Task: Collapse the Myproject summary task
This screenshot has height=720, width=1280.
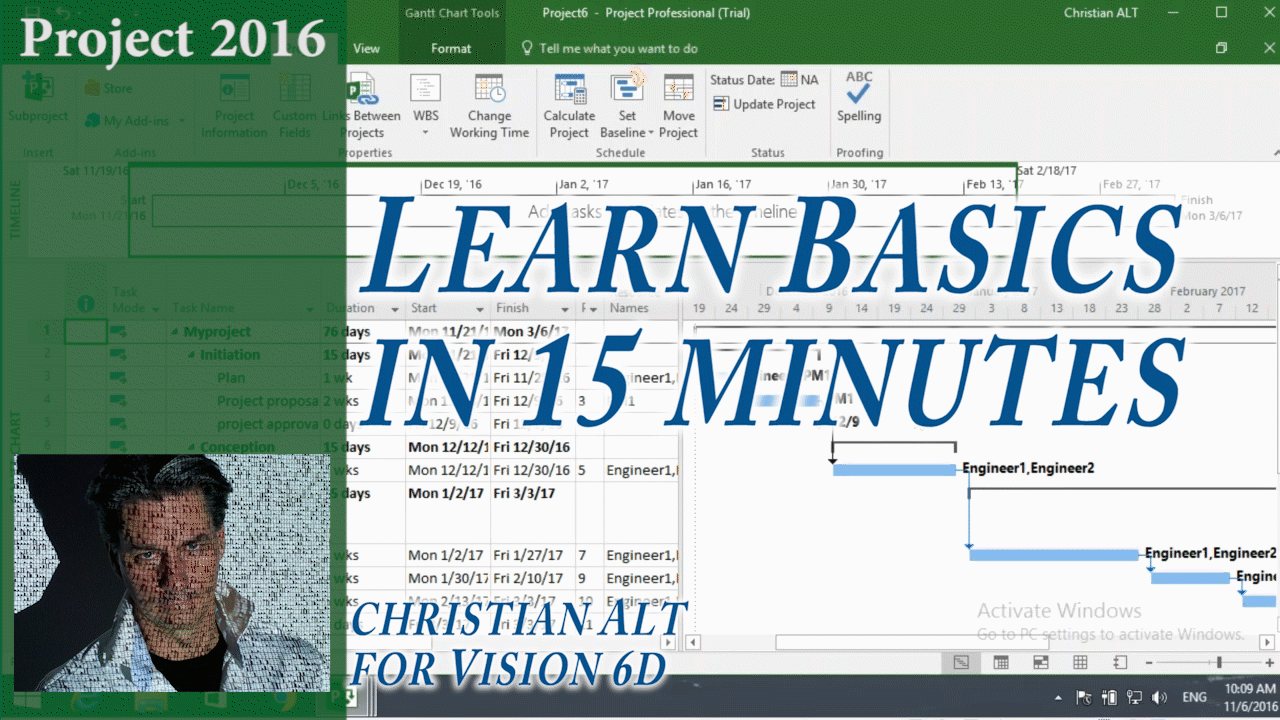Action: tap(175, 332)
